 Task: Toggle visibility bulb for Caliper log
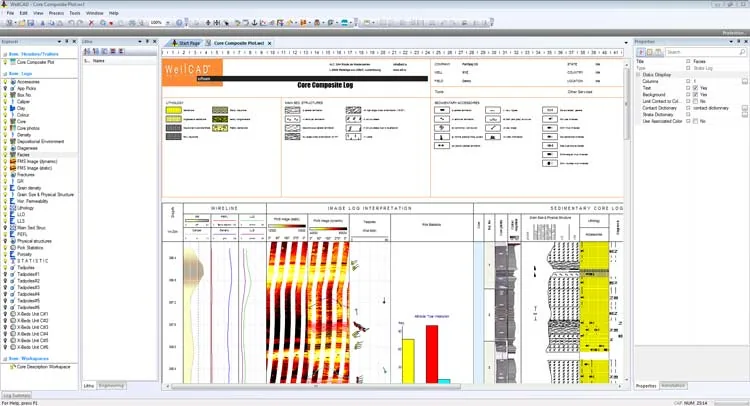tap(6, 101)
